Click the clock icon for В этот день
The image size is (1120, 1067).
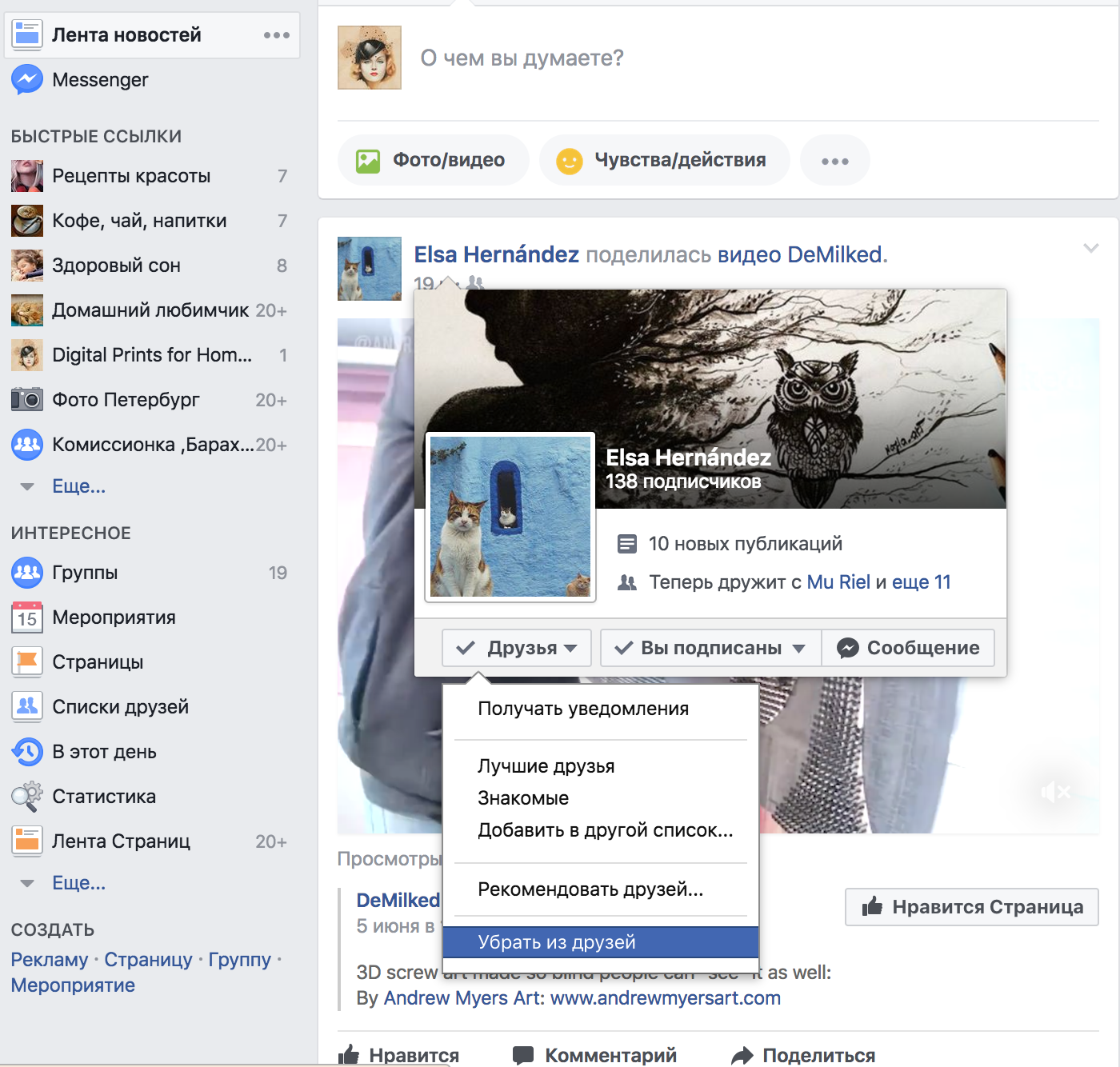coord(27,751)
